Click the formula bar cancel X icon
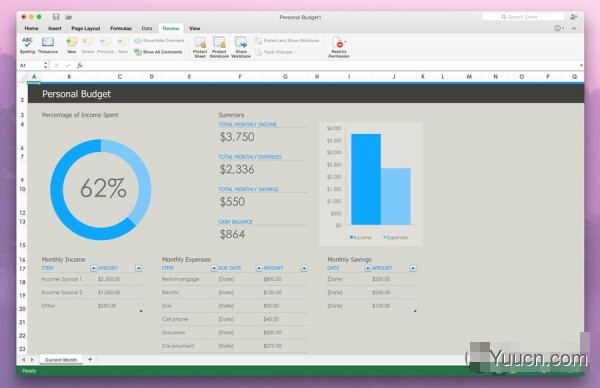This screenshot has height=388, width=600. click(x=57, y=66)
